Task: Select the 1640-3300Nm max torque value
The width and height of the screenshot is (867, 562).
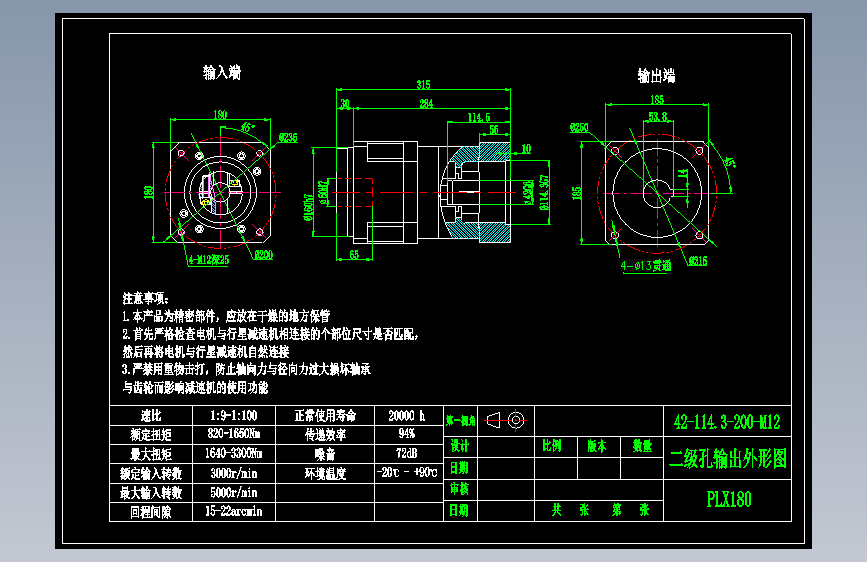Action: [x=233, y=453]
